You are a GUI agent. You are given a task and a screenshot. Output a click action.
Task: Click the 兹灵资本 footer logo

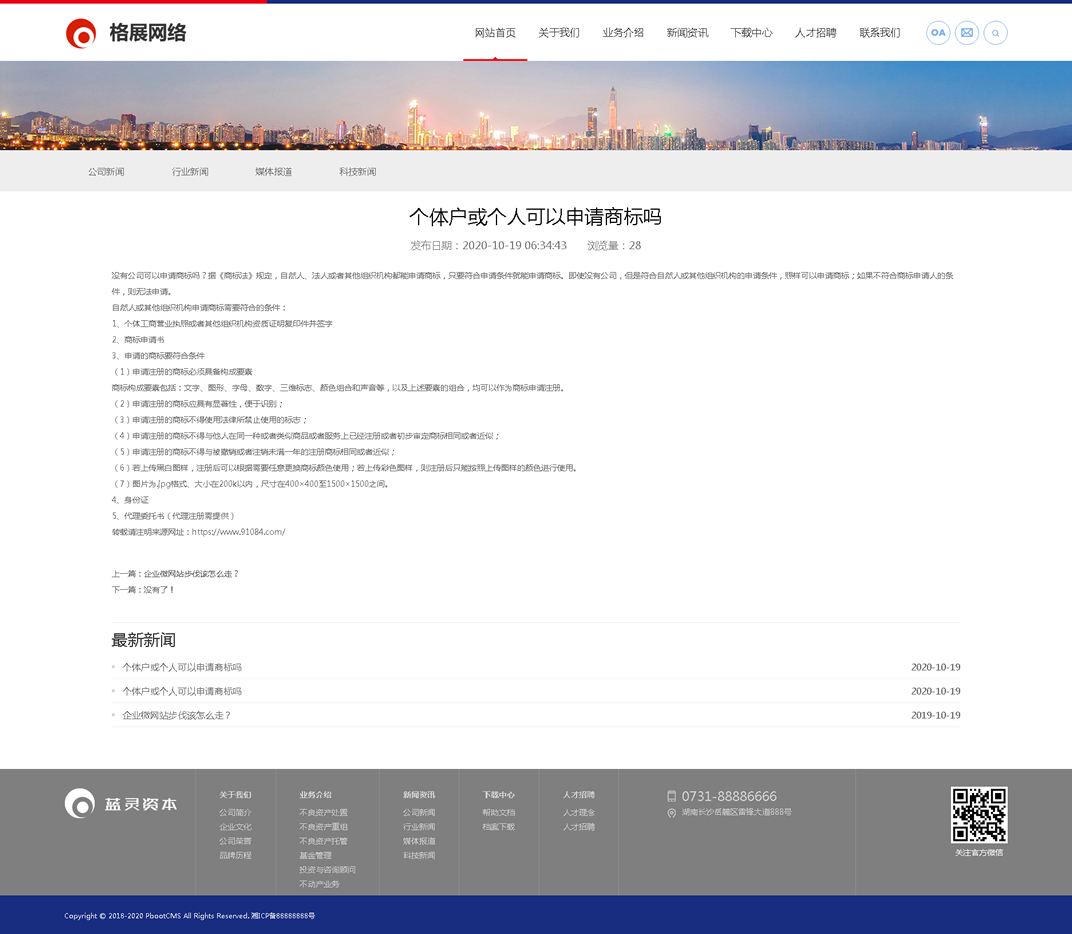[x=121, y=803]
